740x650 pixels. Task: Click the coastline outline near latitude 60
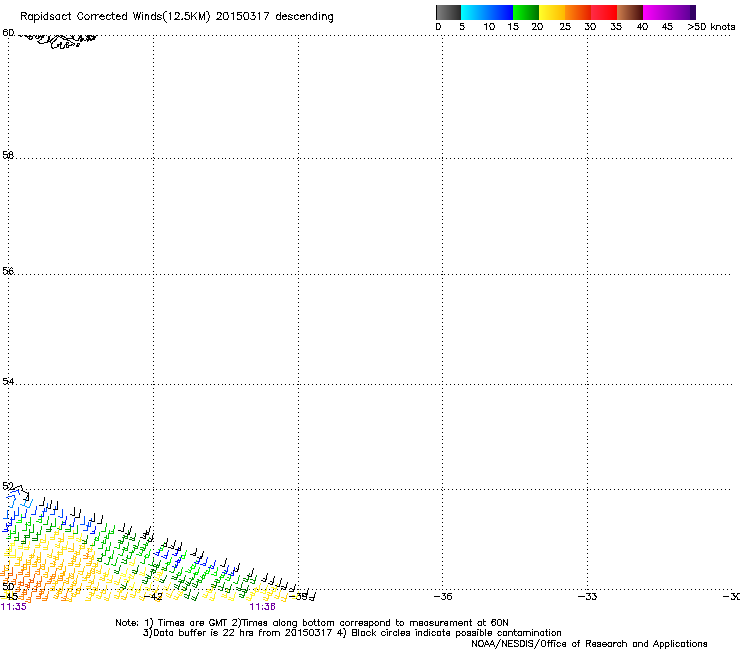59,40
